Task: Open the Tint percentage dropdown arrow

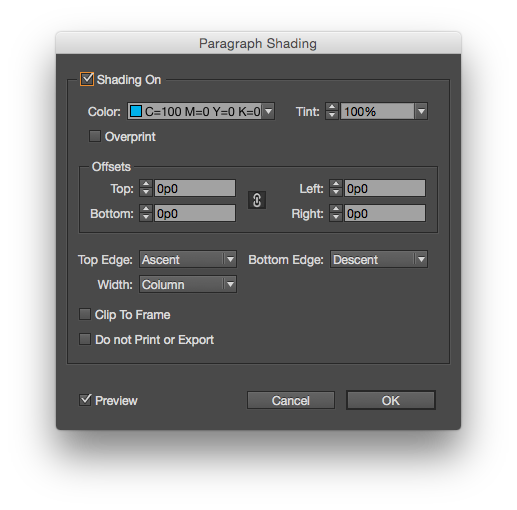Action: click(421, 111)
